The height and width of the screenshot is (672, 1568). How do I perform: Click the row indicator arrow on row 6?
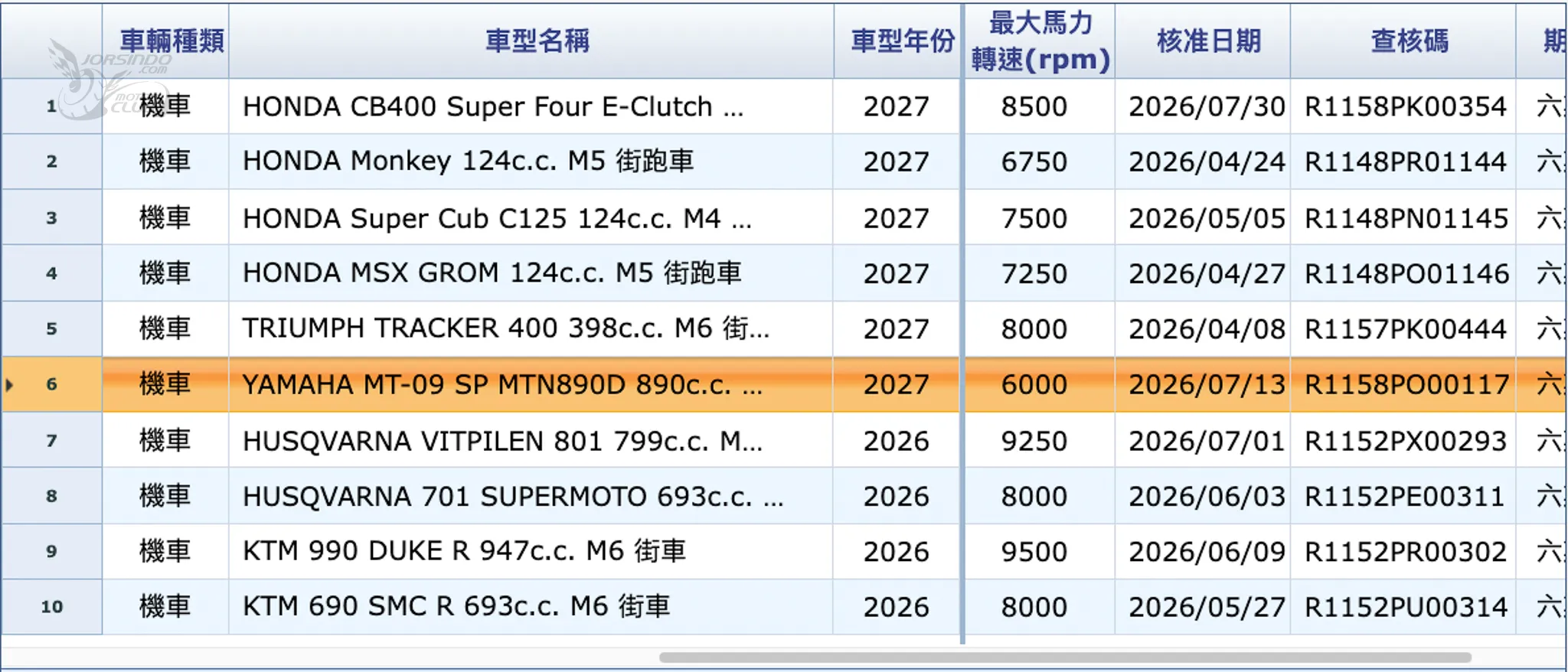[x=9, y=384]
